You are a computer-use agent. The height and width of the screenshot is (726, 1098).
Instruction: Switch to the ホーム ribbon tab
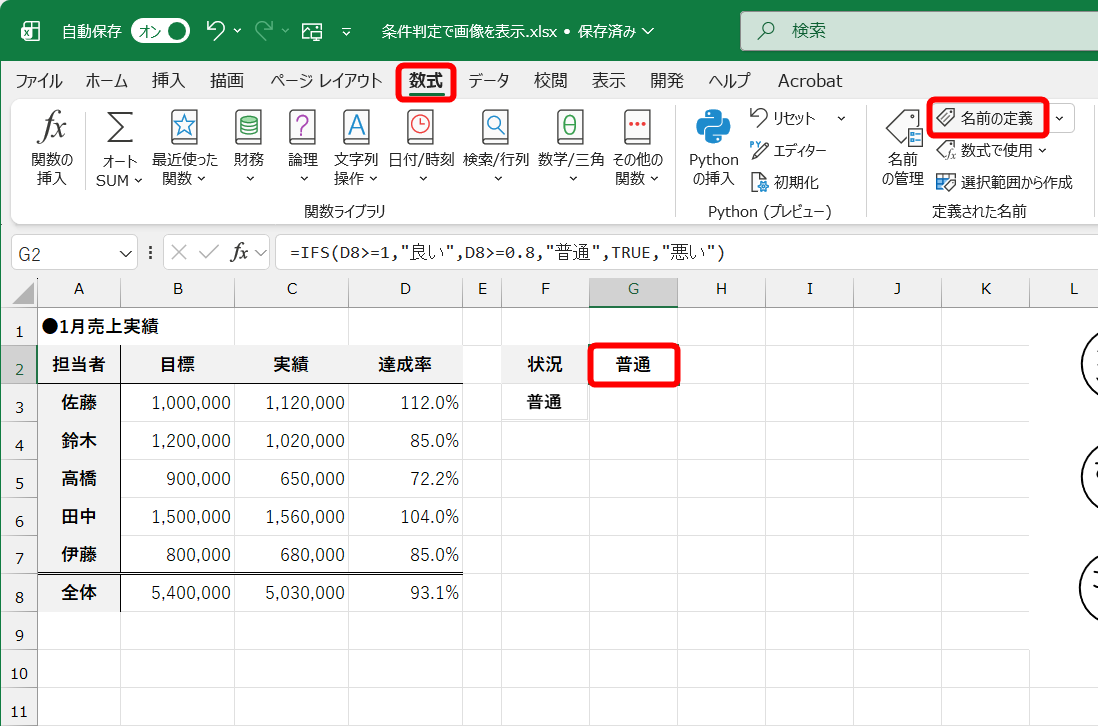pos(106,81)
